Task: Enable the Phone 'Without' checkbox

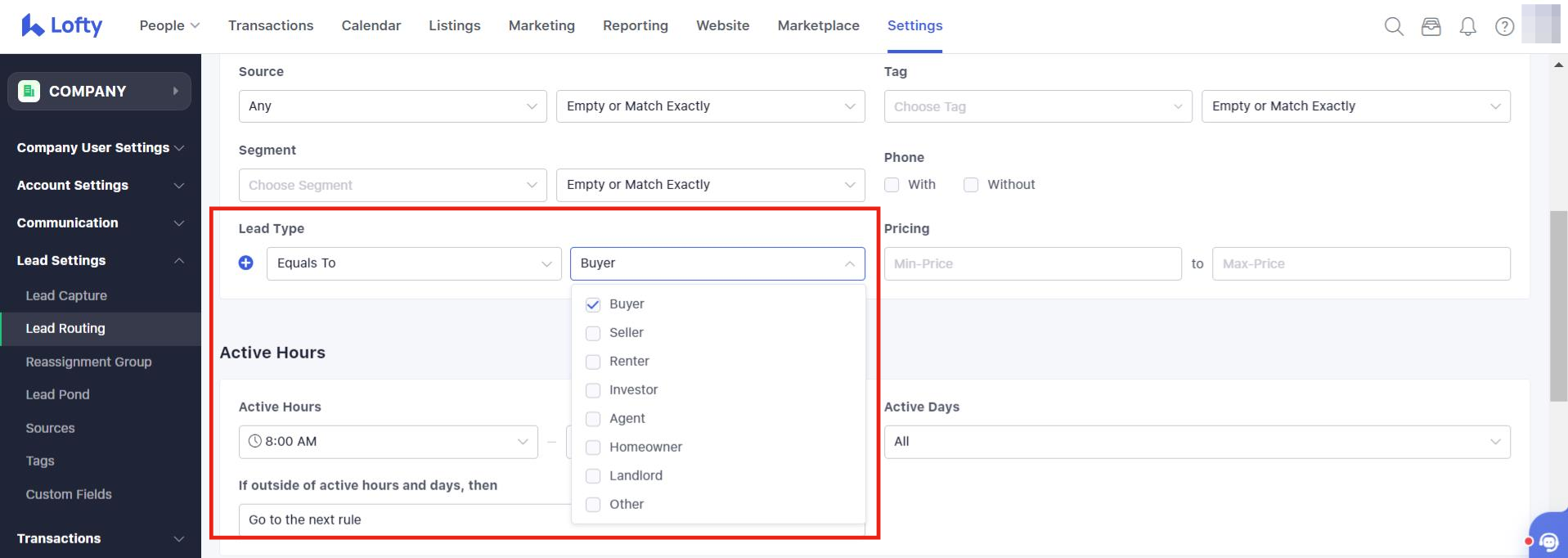Action: (x=971, y=185)
